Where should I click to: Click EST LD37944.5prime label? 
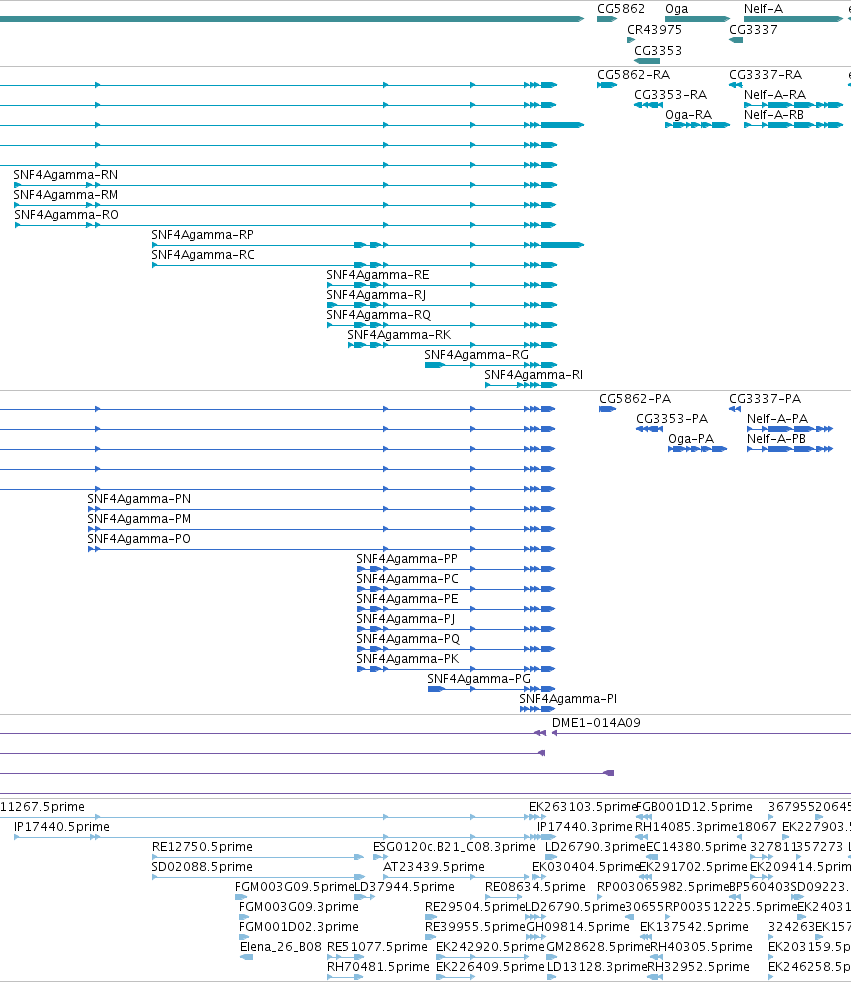tap(405, 887)
